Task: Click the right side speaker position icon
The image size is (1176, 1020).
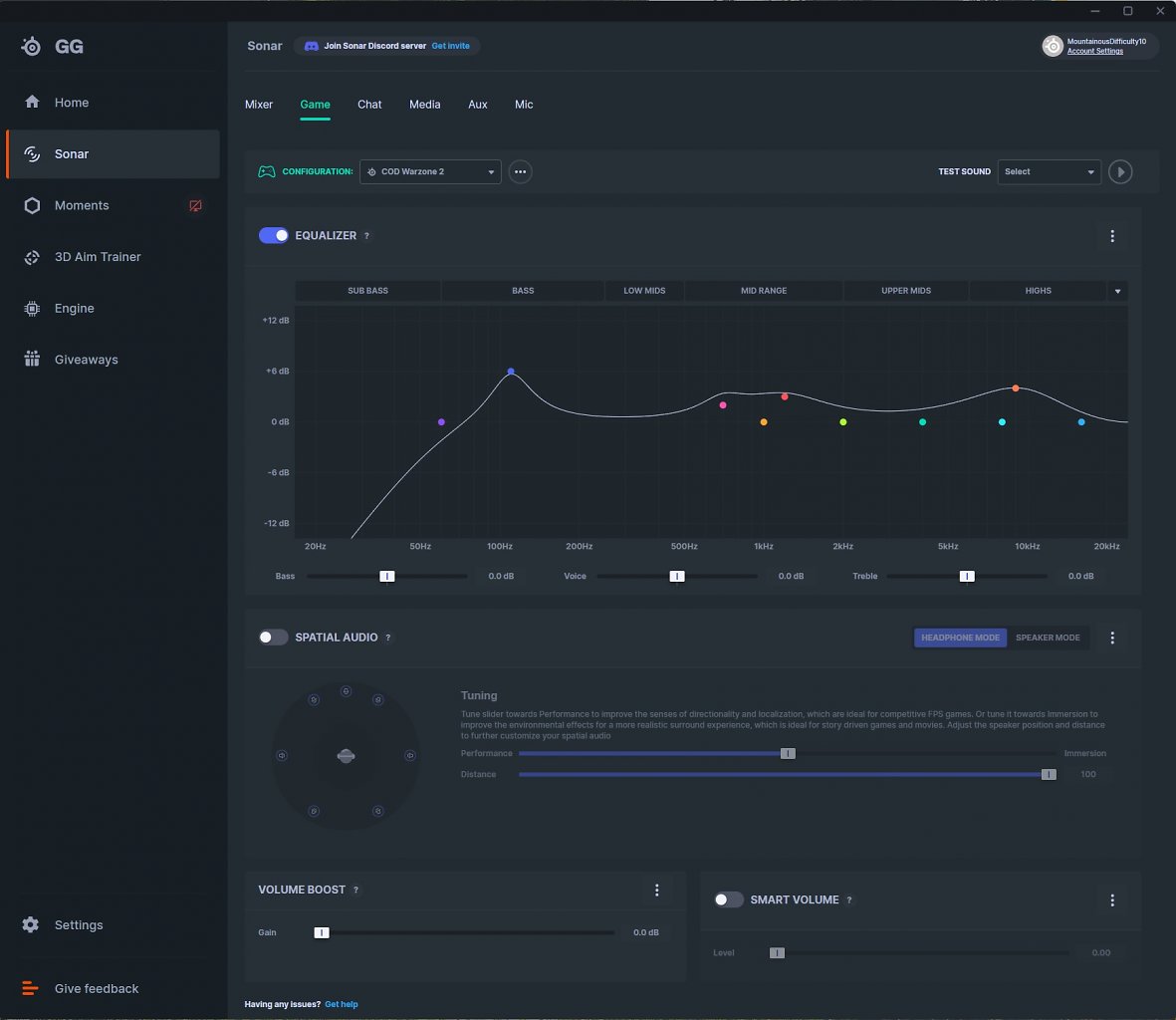Action: (x=410, y=755)
